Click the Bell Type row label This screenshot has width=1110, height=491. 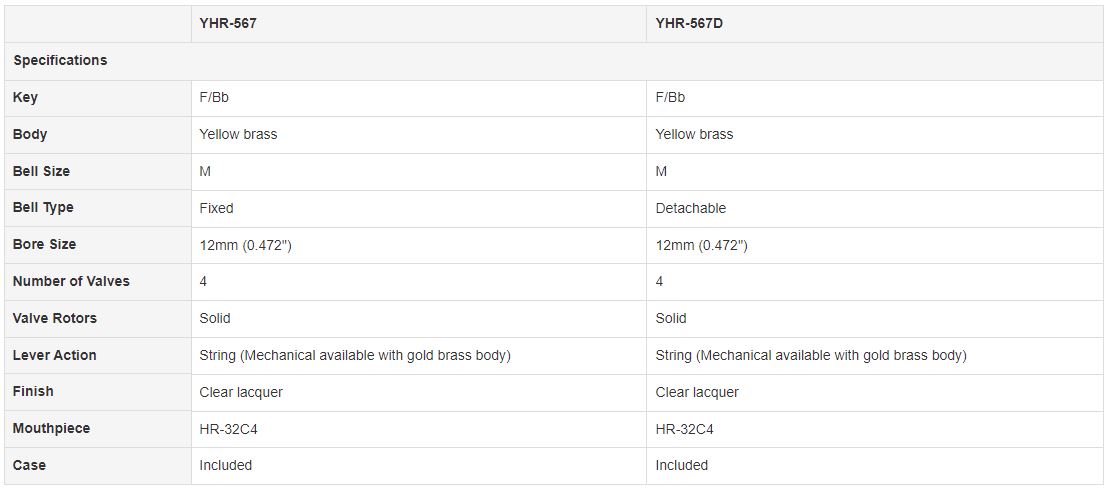coord(43,207)
